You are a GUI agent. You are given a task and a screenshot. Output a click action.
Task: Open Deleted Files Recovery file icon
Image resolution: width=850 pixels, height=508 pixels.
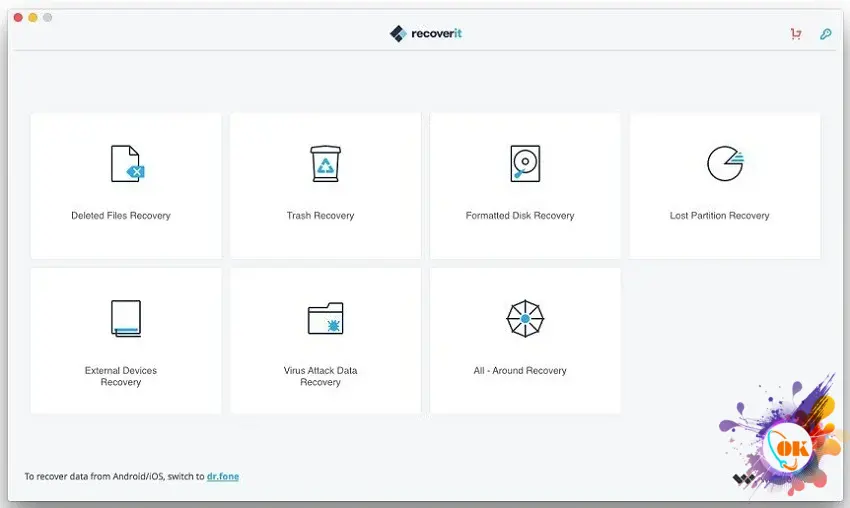click(127, 163)
